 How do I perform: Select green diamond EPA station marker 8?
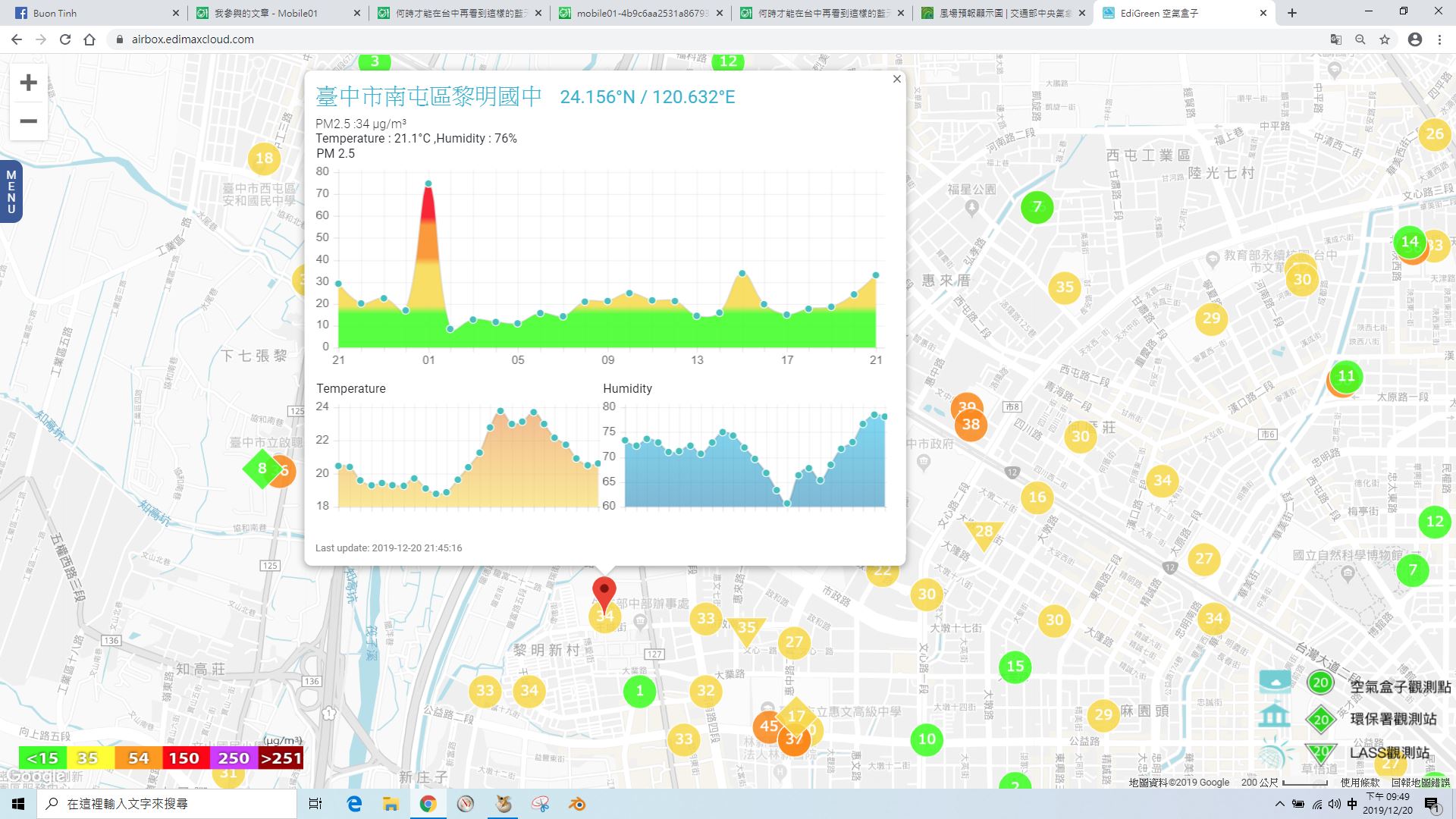click(x=262, y=469)
